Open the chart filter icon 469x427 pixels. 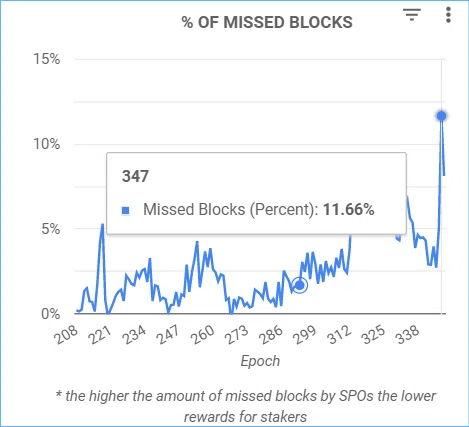pyautogui.click(x=412, y=15)
